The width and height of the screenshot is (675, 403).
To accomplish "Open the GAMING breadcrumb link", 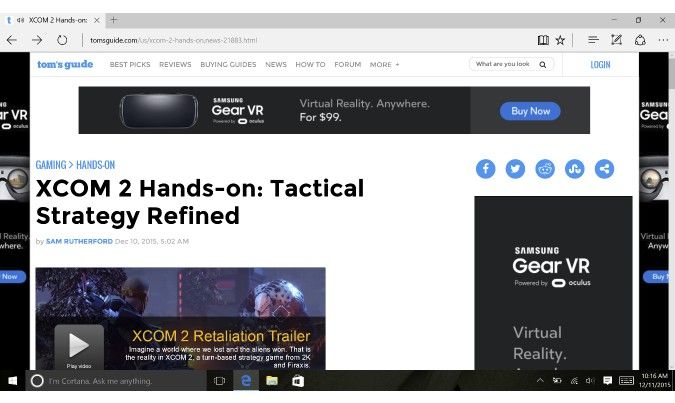I will (x=51, y=165).
